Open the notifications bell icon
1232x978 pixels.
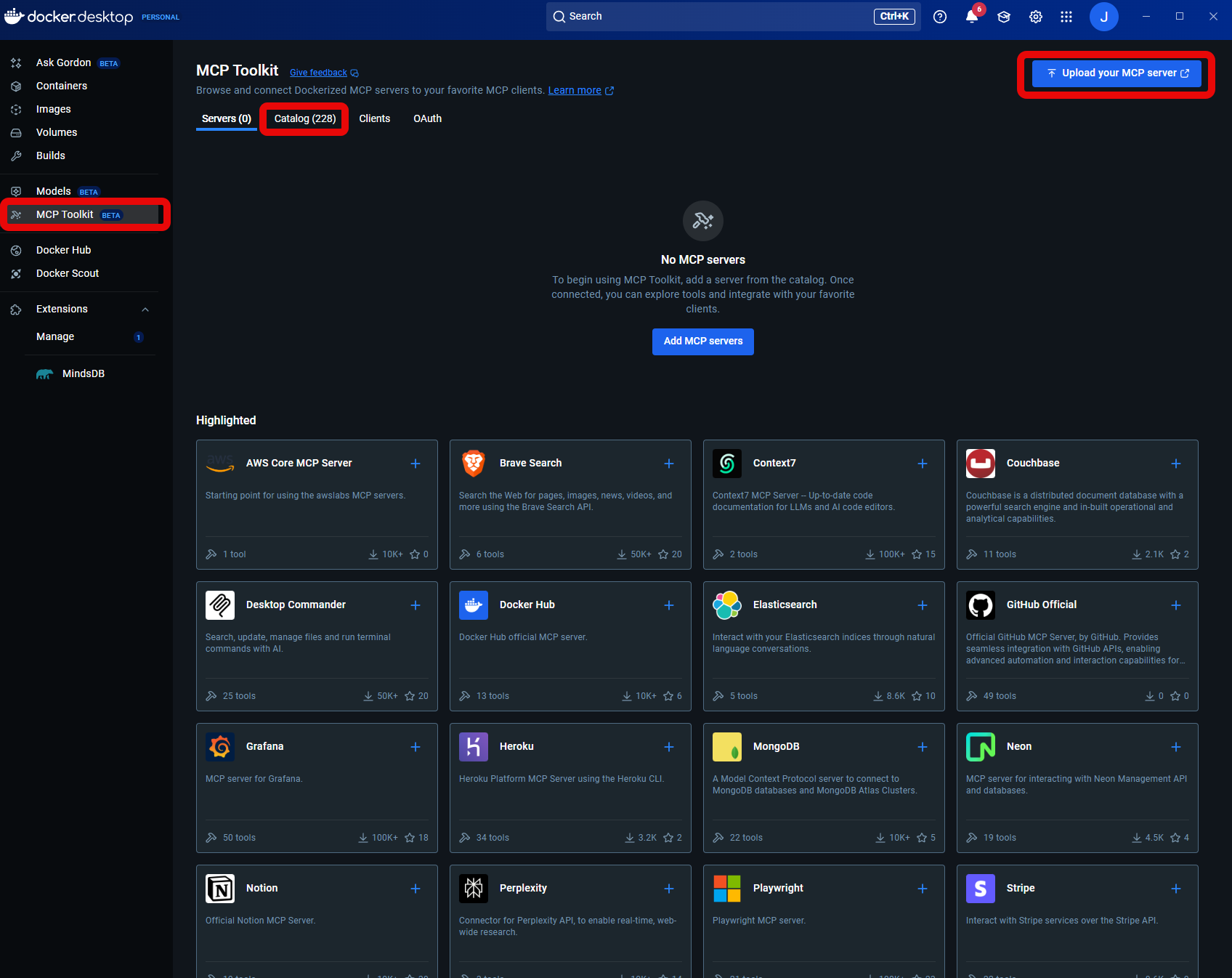pos(971,17)
